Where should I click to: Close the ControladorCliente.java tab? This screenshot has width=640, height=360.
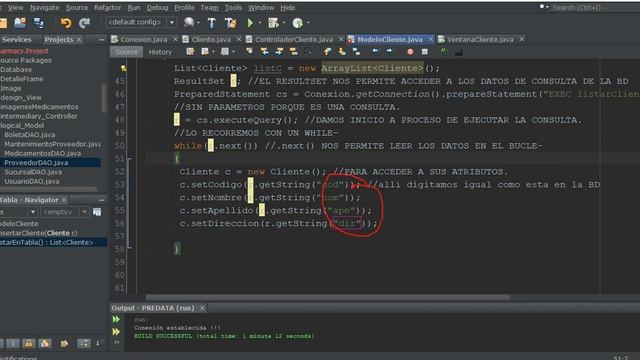pos(341,39)
